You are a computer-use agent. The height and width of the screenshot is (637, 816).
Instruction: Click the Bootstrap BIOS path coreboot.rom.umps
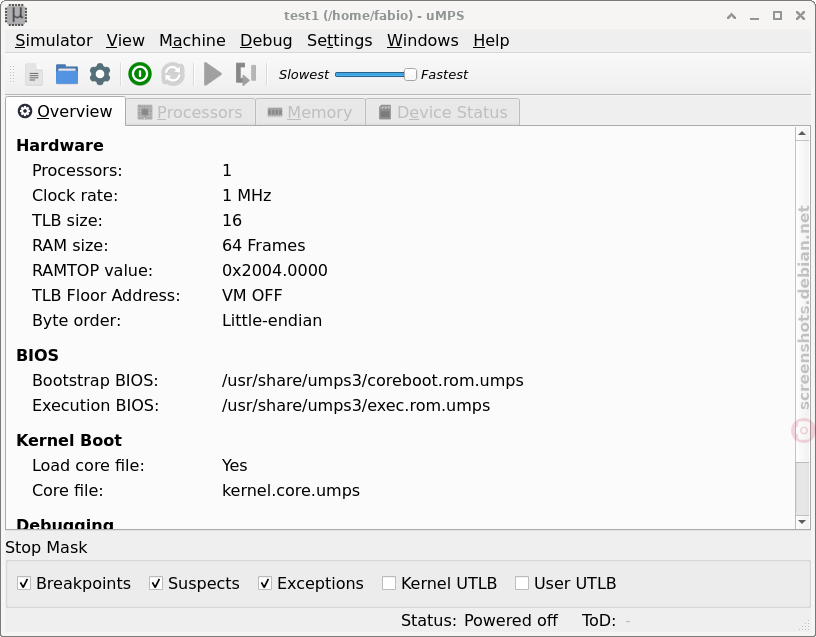373,380
